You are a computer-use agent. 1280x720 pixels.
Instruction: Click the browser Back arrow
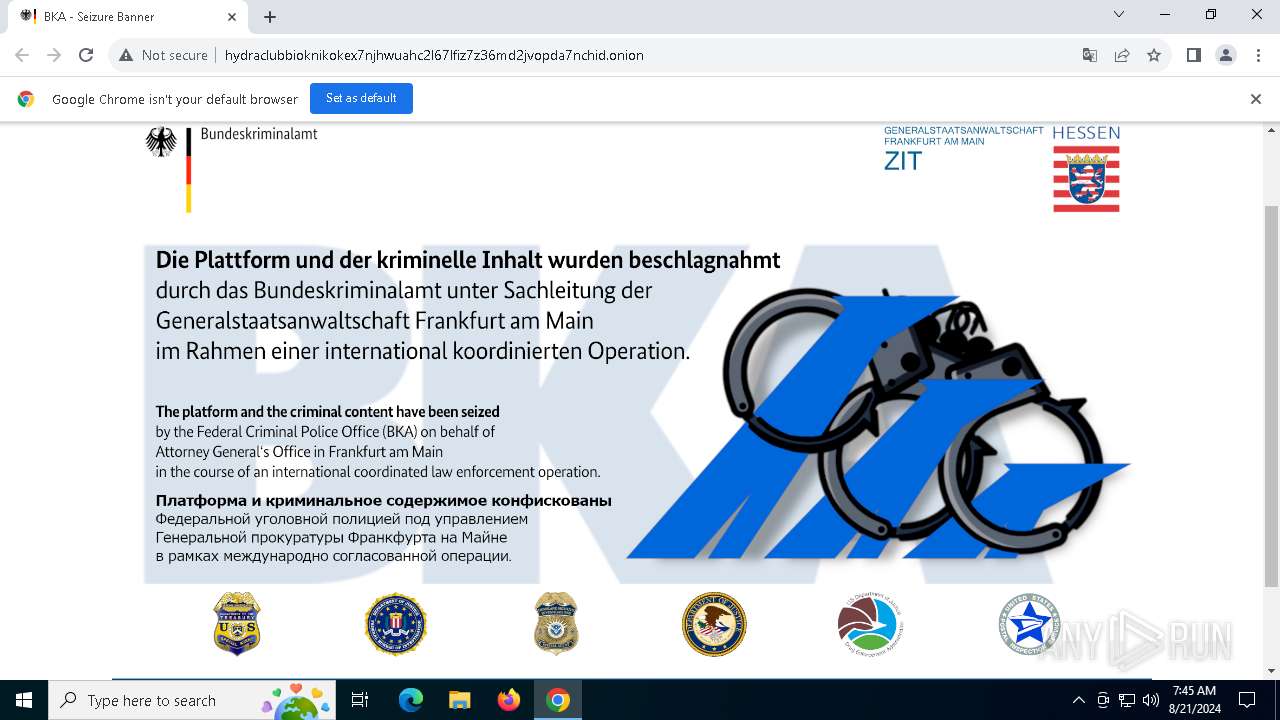[x=22, y=55]
